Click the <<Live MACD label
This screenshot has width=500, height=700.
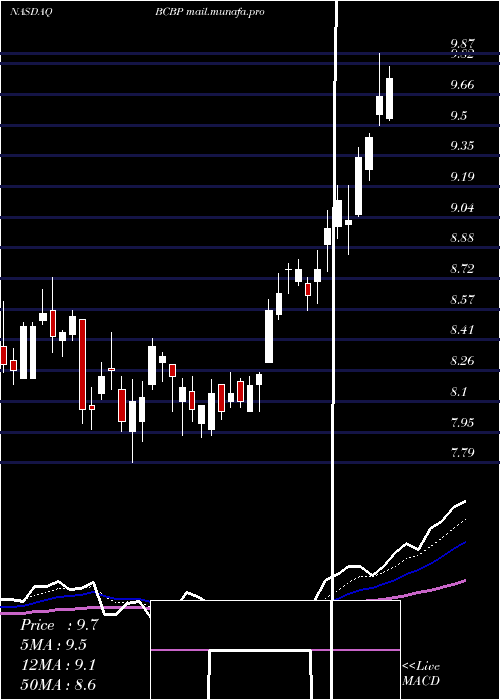(421, 674)
